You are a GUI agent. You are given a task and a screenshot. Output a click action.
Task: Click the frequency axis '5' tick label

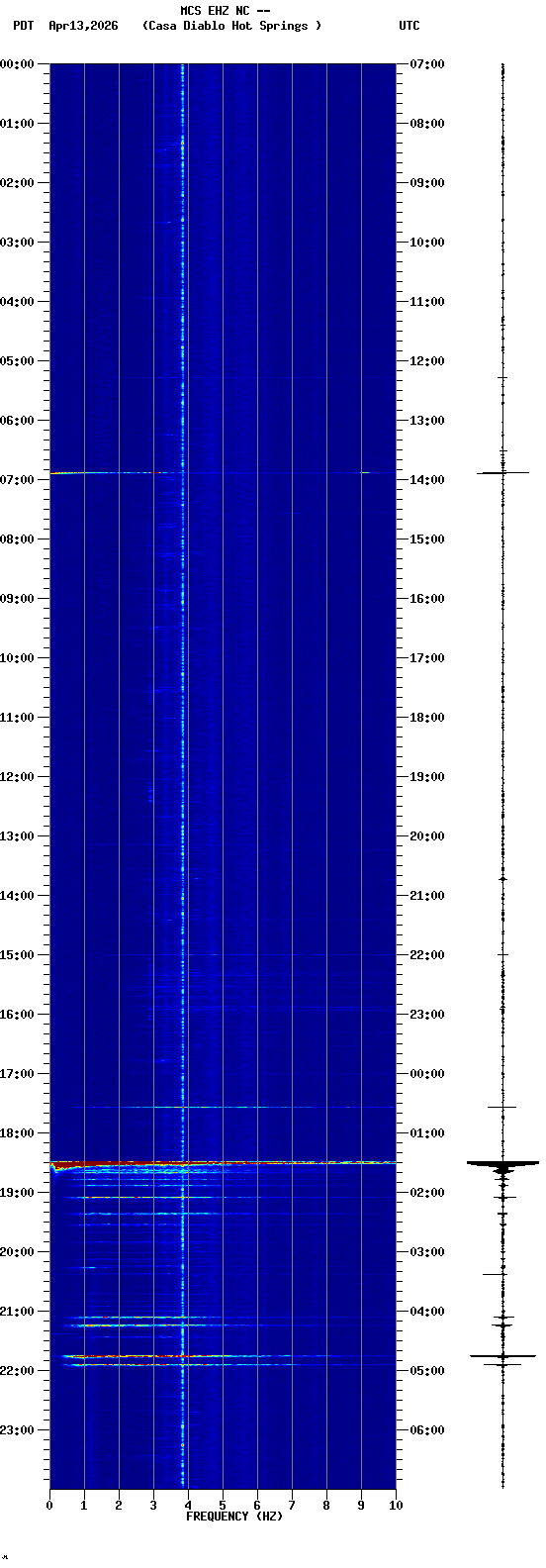click(223, 1506)
